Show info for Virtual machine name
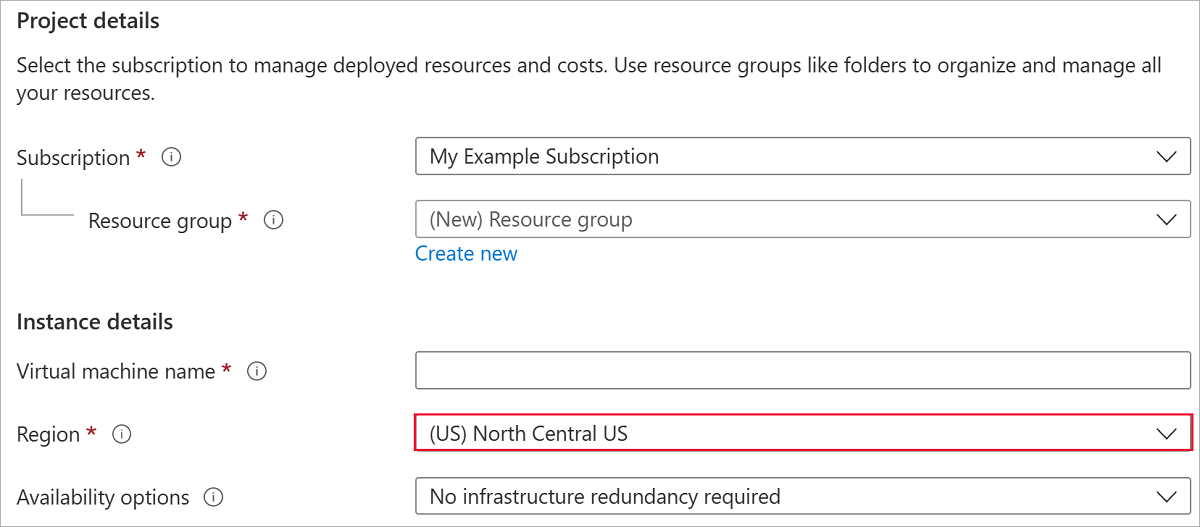This screenshot has height=527, width=1200. tap(256, 371)
